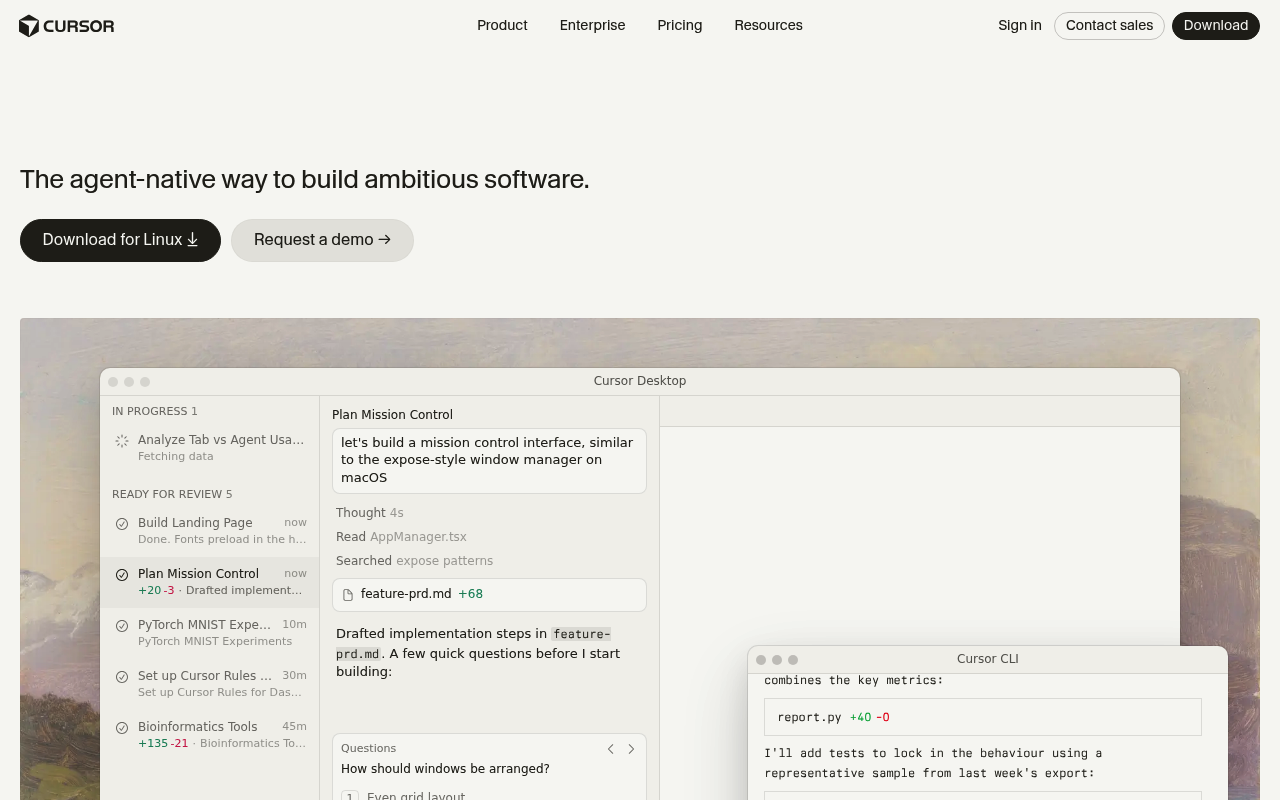This screenshot has height=800, width=1280.
Task: Open the Build Landing Page task
Action: (210, 531)
